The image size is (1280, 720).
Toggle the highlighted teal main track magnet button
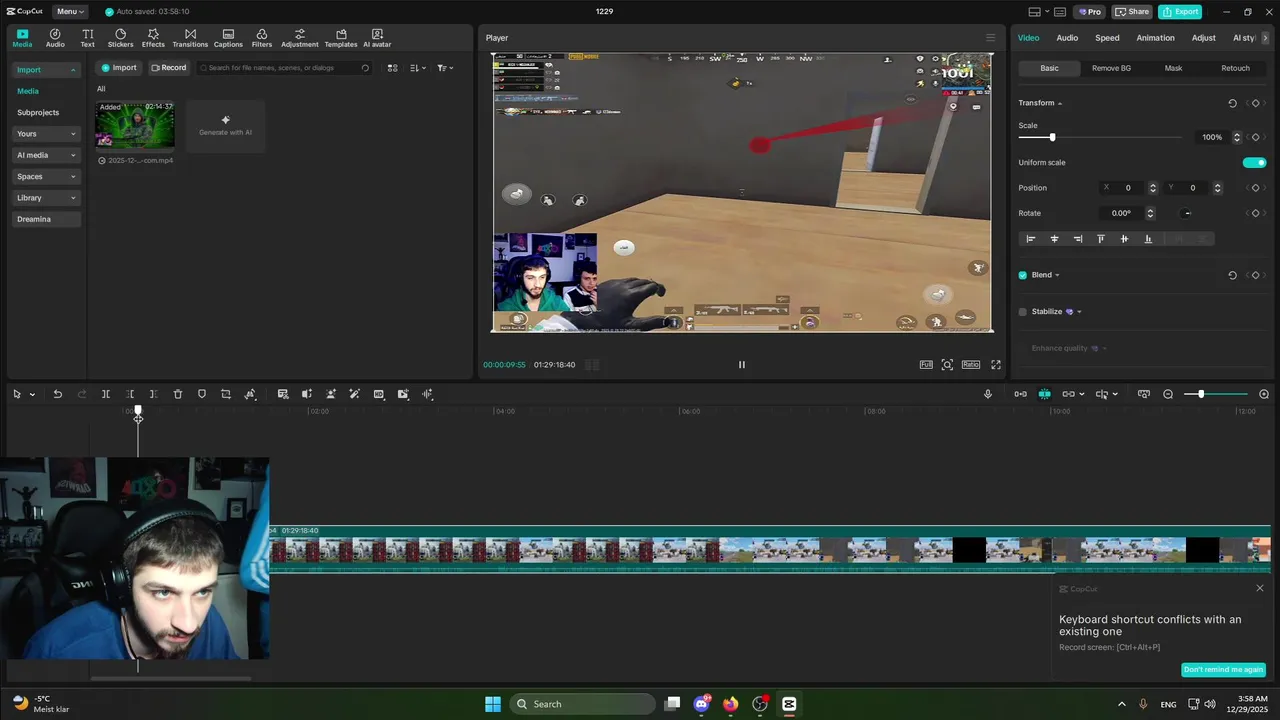[x=1044, y=394]
